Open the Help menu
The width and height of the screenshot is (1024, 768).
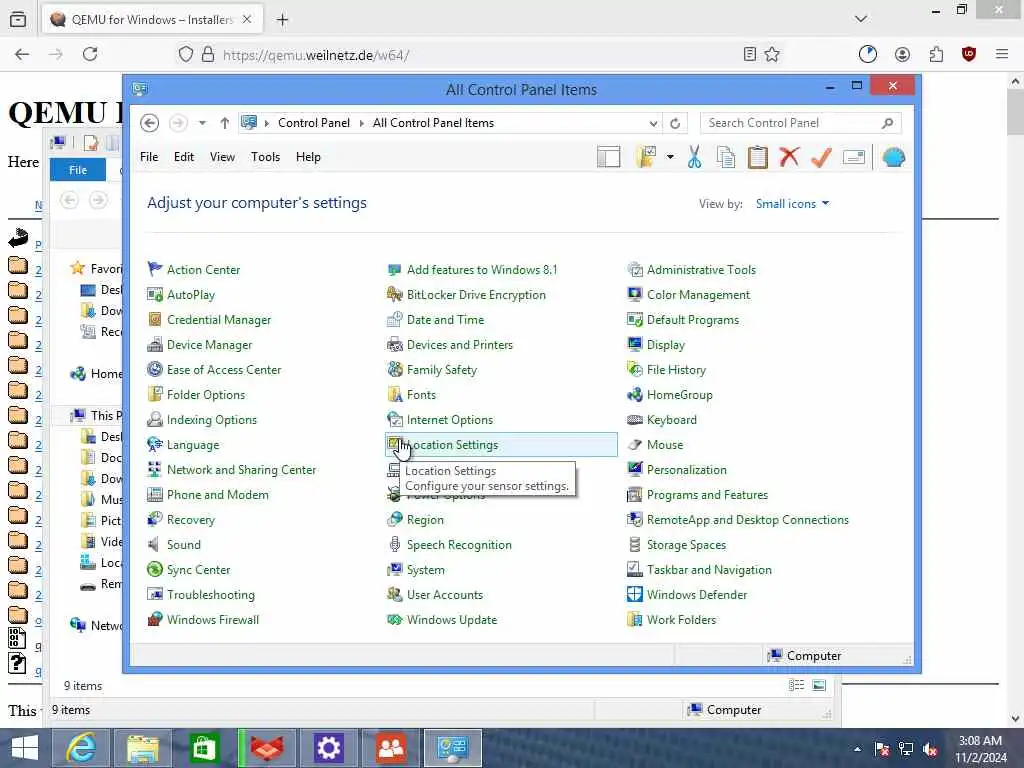click(308, 157)
